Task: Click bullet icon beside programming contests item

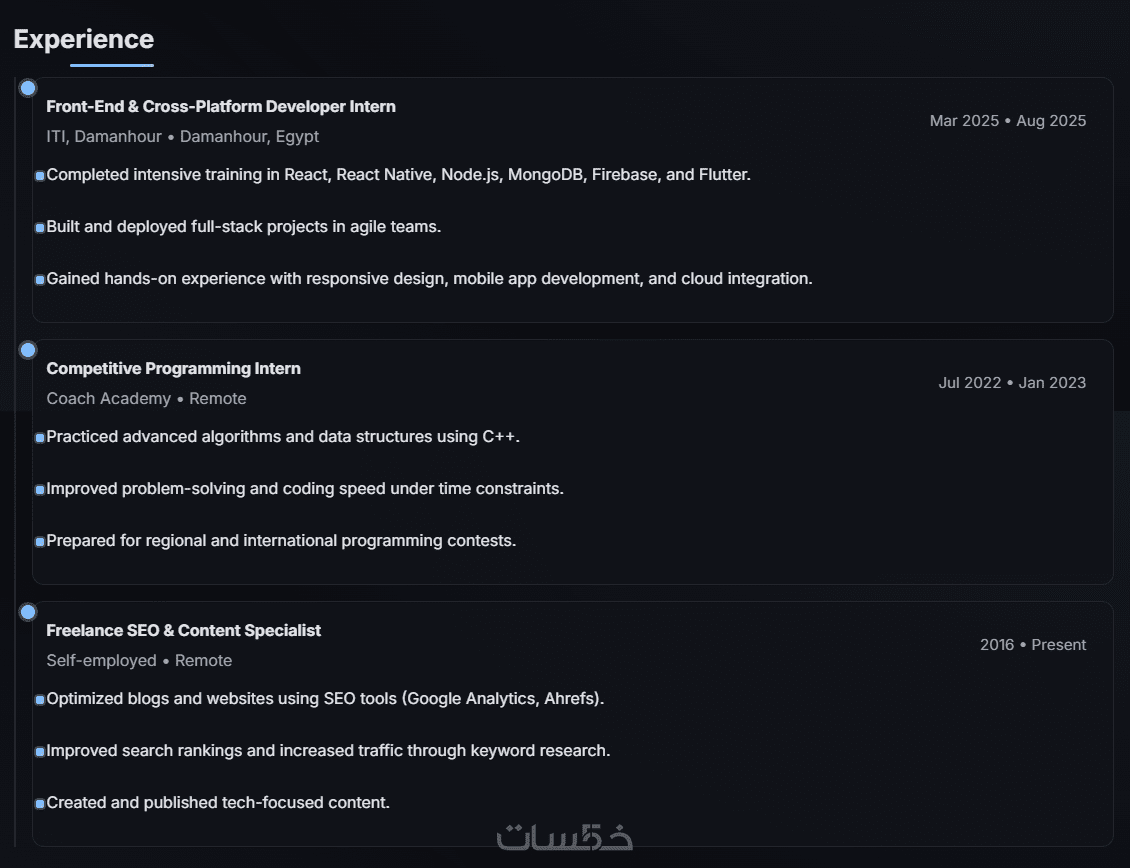Action: (x=40, y=542)
